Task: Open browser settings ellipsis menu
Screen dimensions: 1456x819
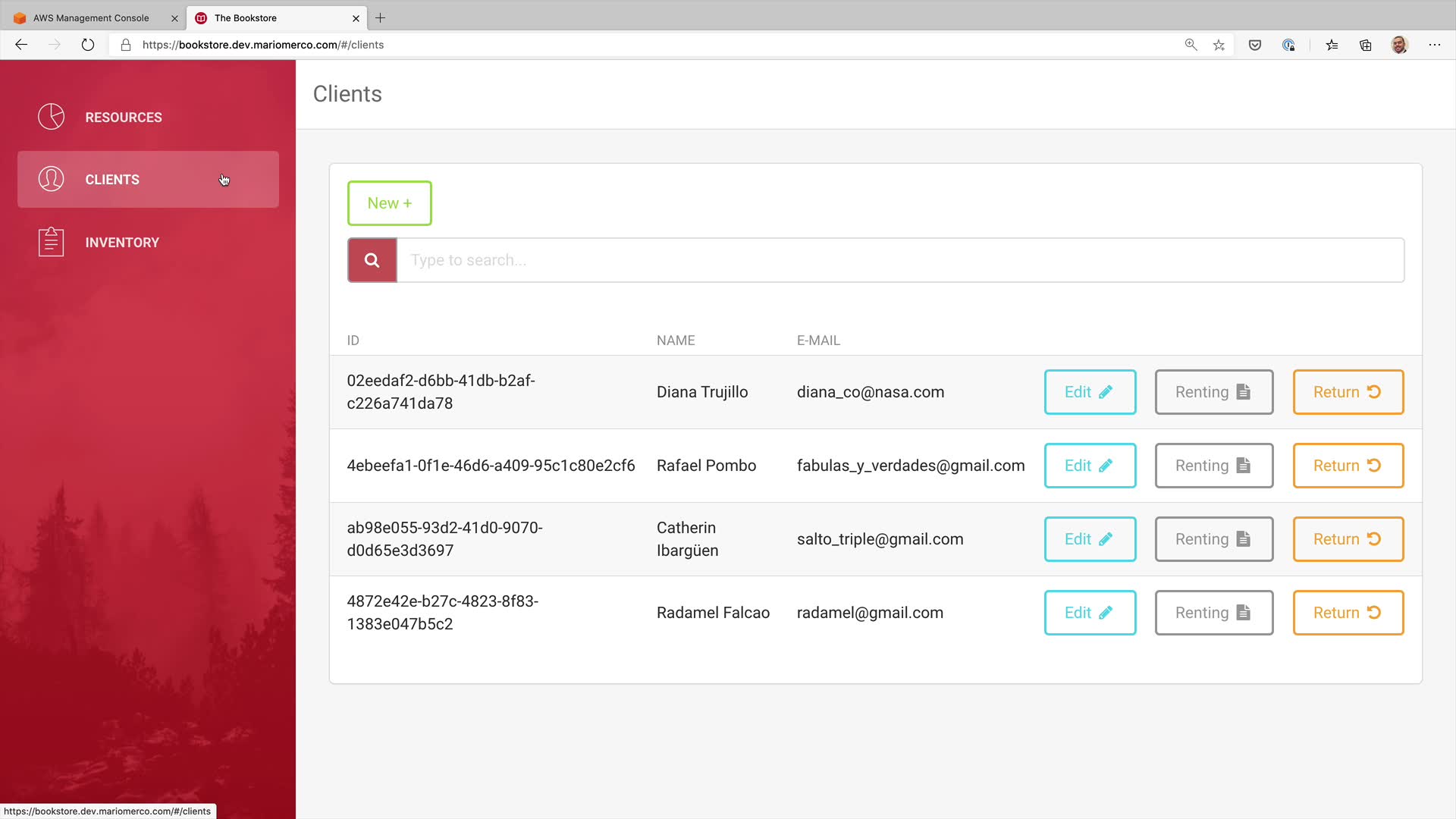Action: [1434, 45]
